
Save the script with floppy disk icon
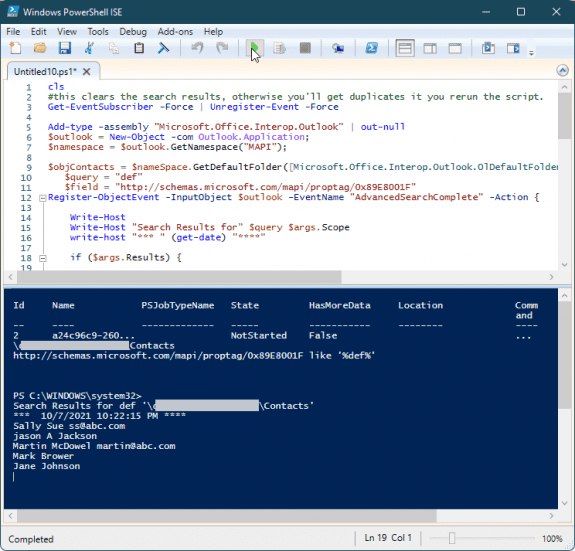(x=65, y=48)
